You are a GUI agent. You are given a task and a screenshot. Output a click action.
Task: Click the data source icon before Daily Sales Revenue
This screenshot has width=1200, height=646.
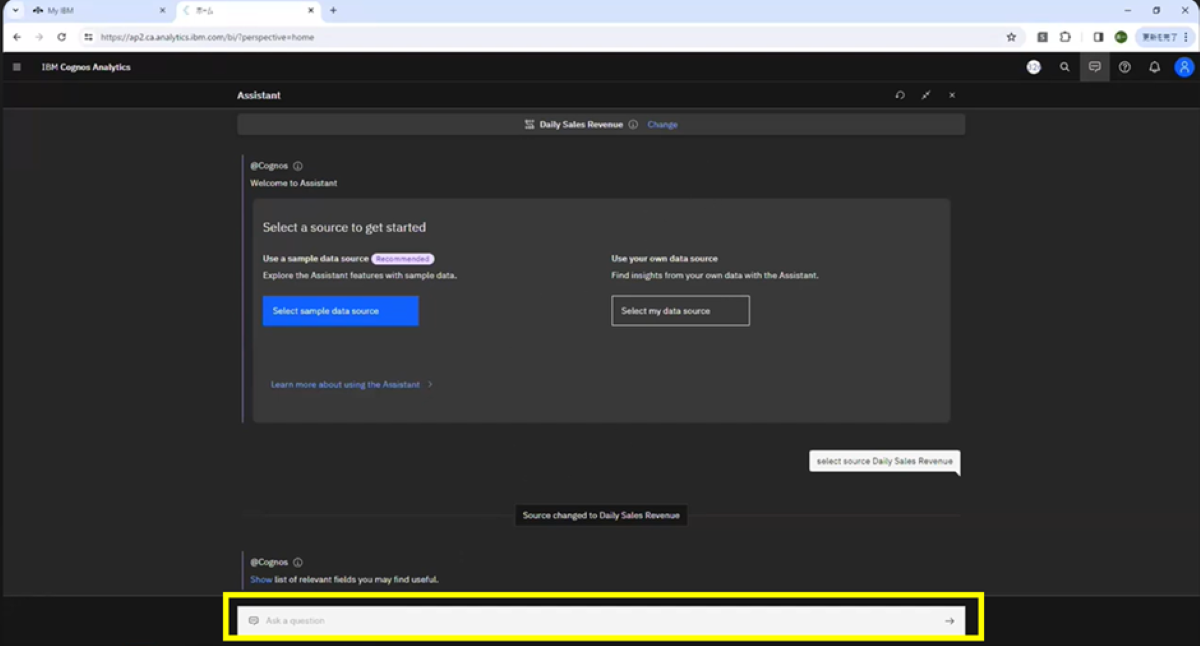[530, 125]
